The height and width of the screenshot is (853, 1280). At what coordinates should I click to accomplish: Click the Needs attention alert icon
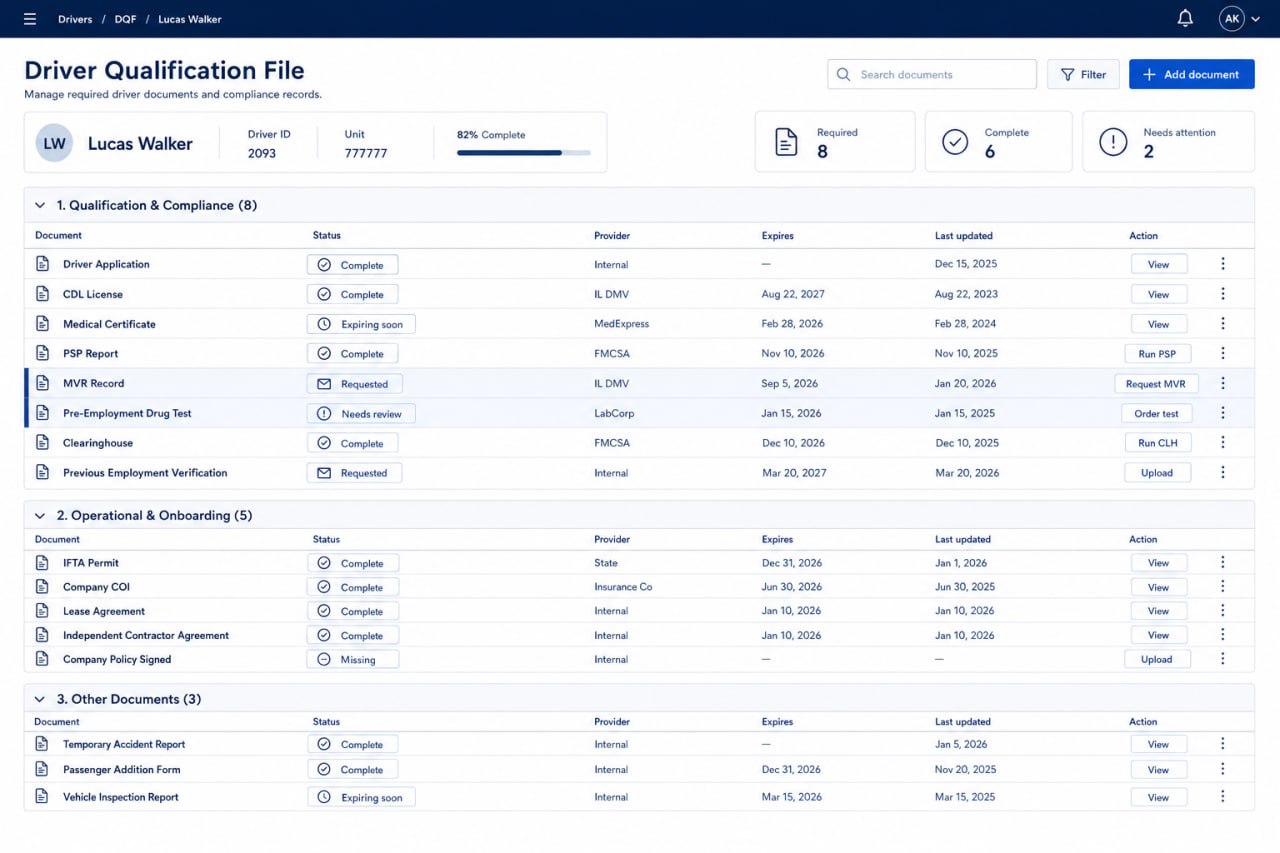point(1113,142)
